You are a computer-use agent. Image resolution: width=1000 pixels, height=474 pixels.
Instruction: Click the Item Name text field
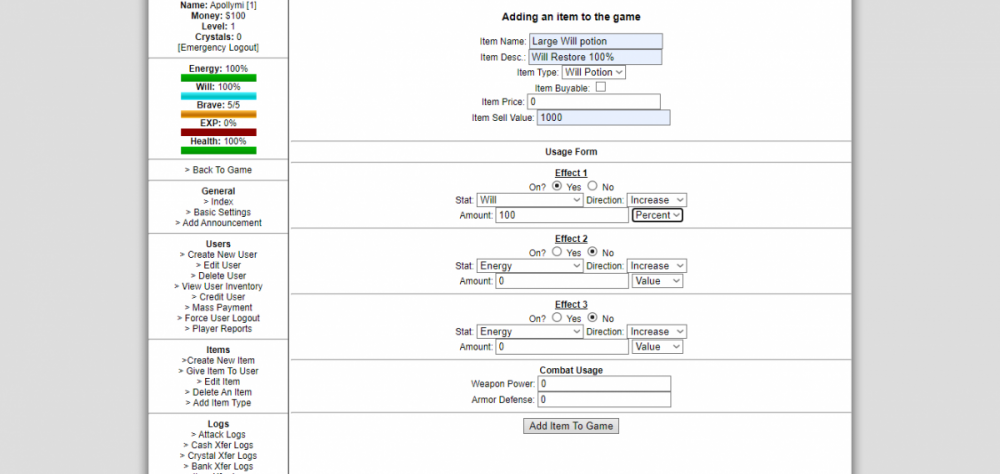click(595, 42)
